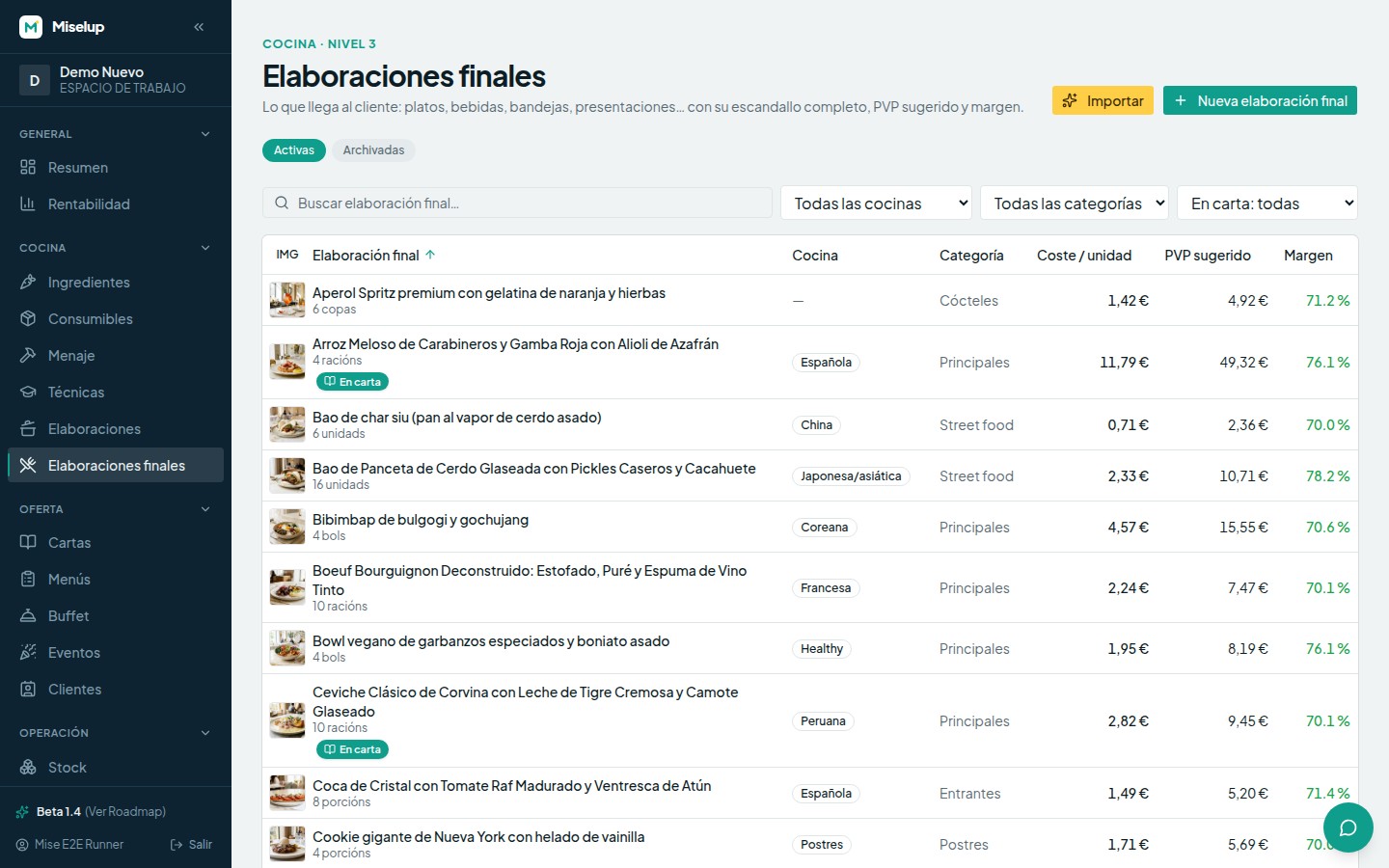1389x868 pixels.
Task: Collapse the OFERTA sidebar section
Action: [116, 508]
